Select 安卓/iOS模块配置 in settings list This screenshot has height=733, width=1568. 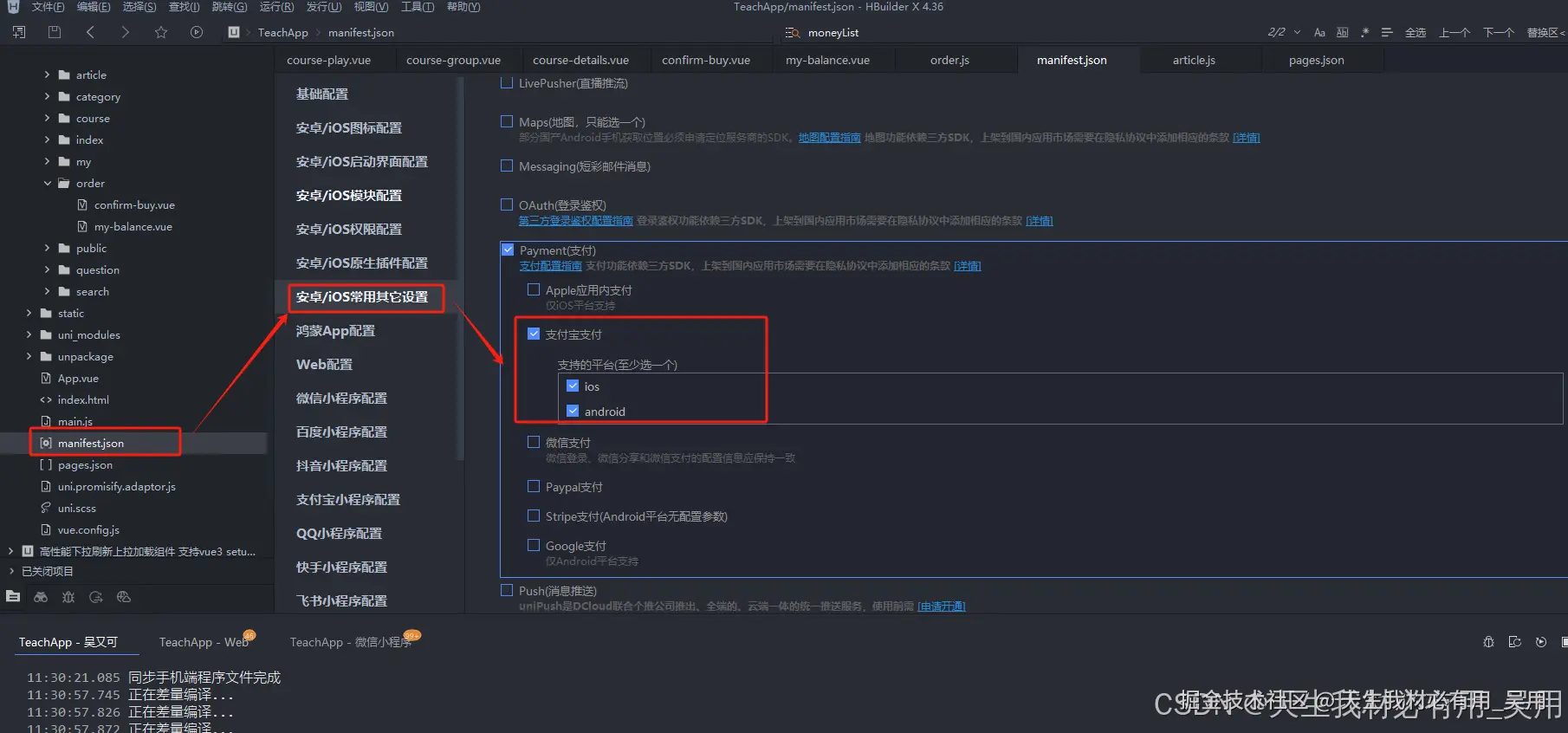pyautogui.click(x=349, y=195)
